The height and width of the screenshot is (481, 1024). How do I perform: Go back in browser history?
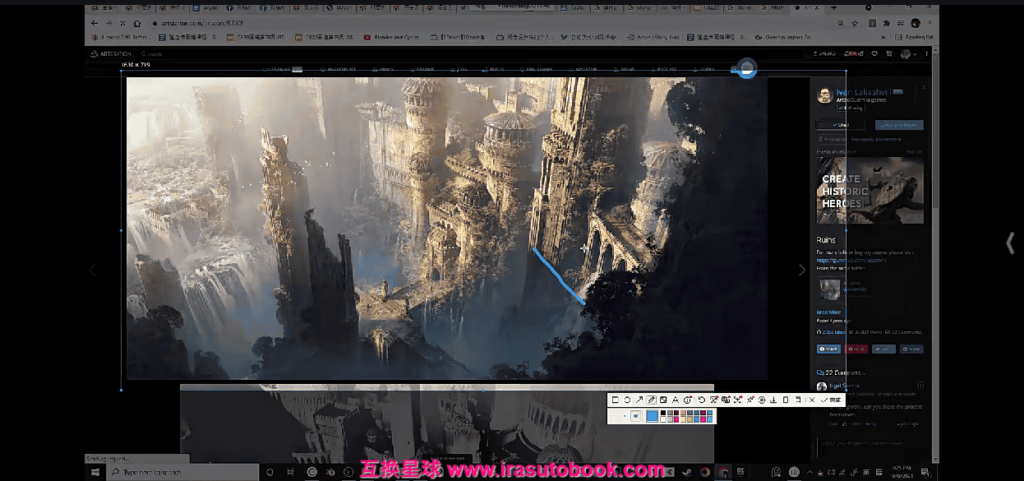point(93,23)
